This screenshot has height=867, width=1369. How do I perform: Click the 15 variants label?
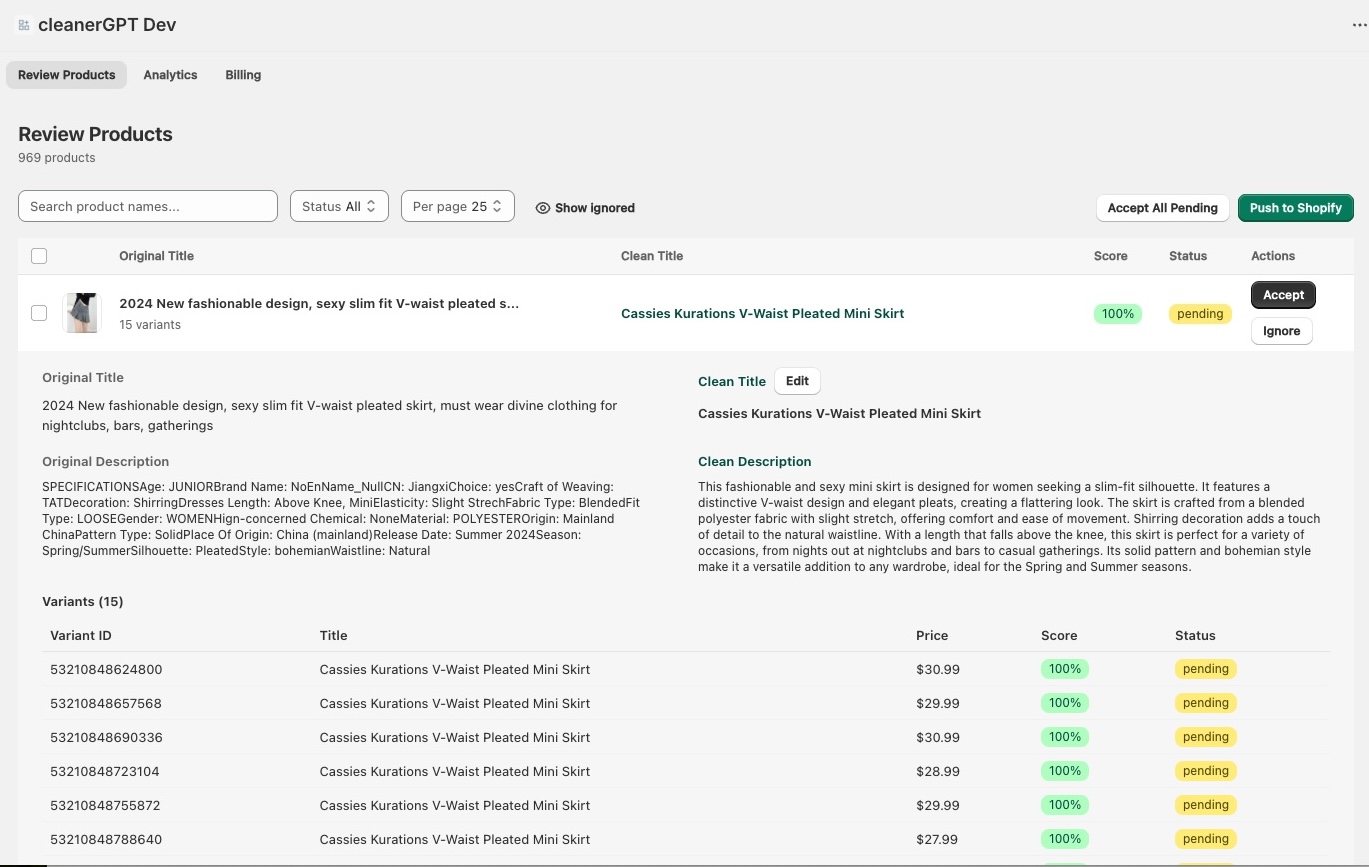150,325
